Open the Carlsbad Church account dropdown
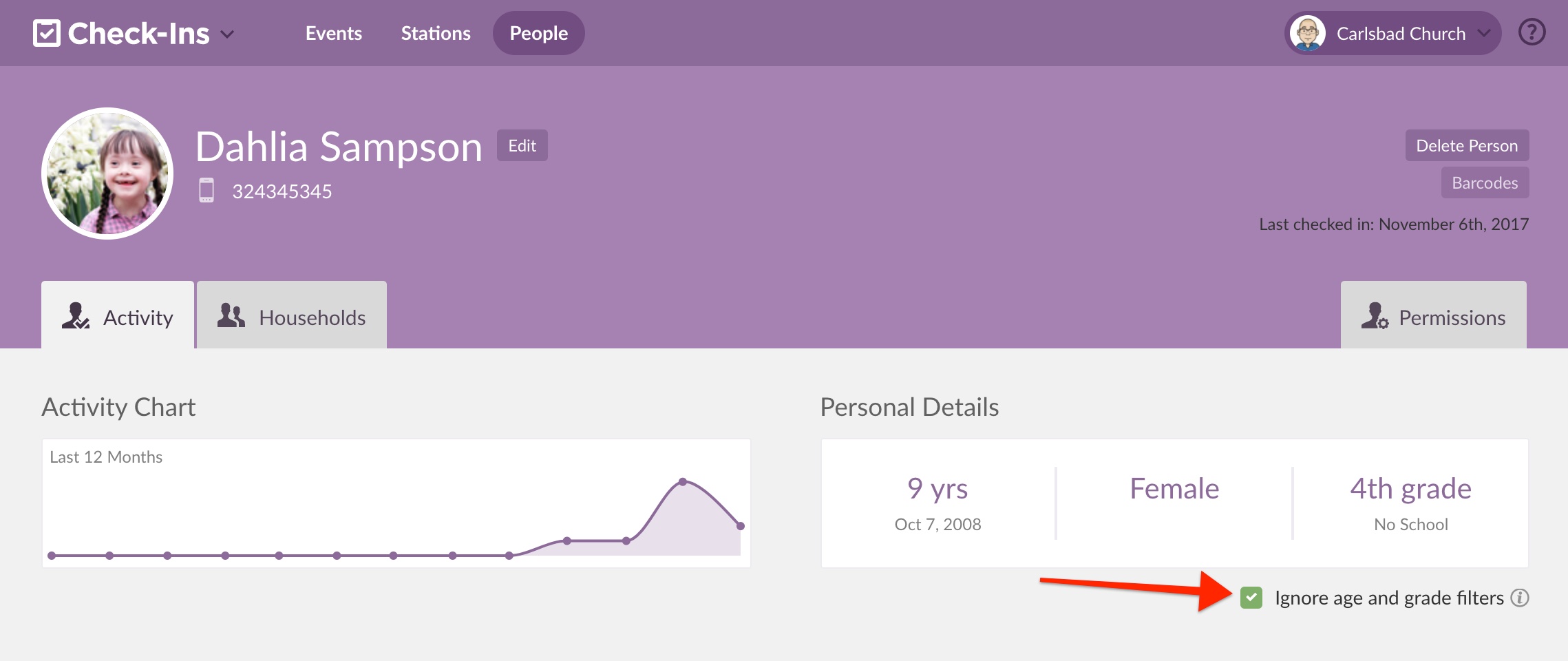 pyautogui.click(x=1484, y=33)
